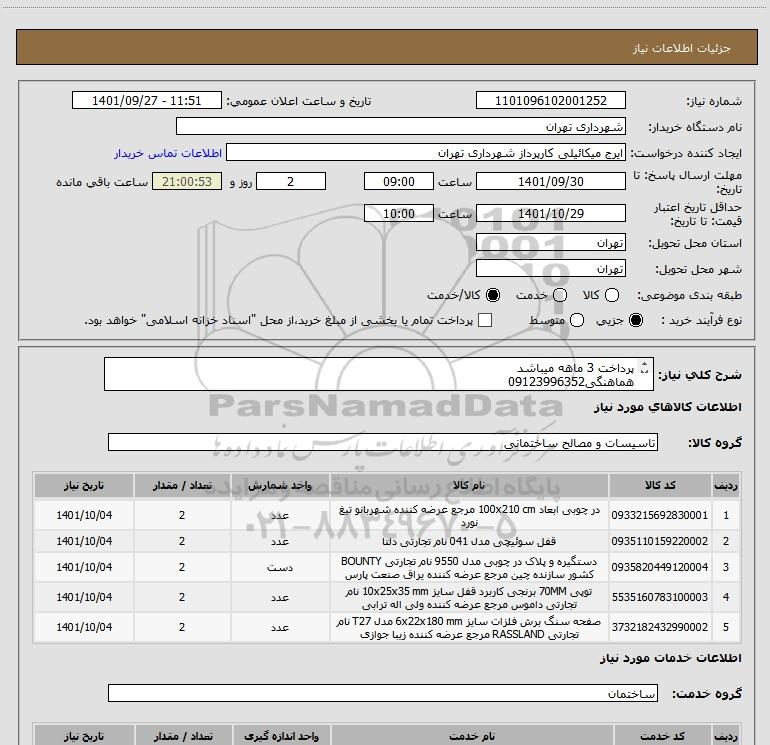770x745 pixels.
Task: Click product code 0935110159220002
Action: point(660,541)
